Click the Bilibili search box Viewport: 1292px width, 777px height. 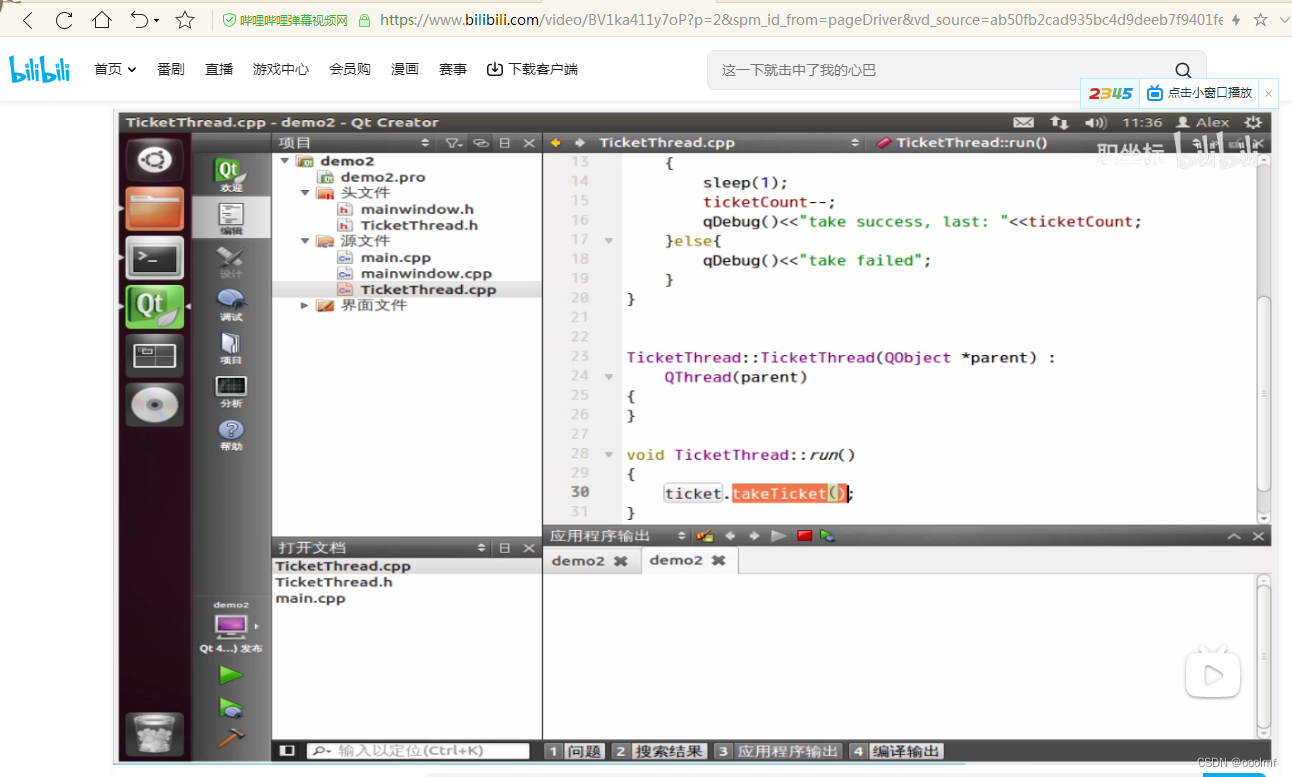coord(956,70)
